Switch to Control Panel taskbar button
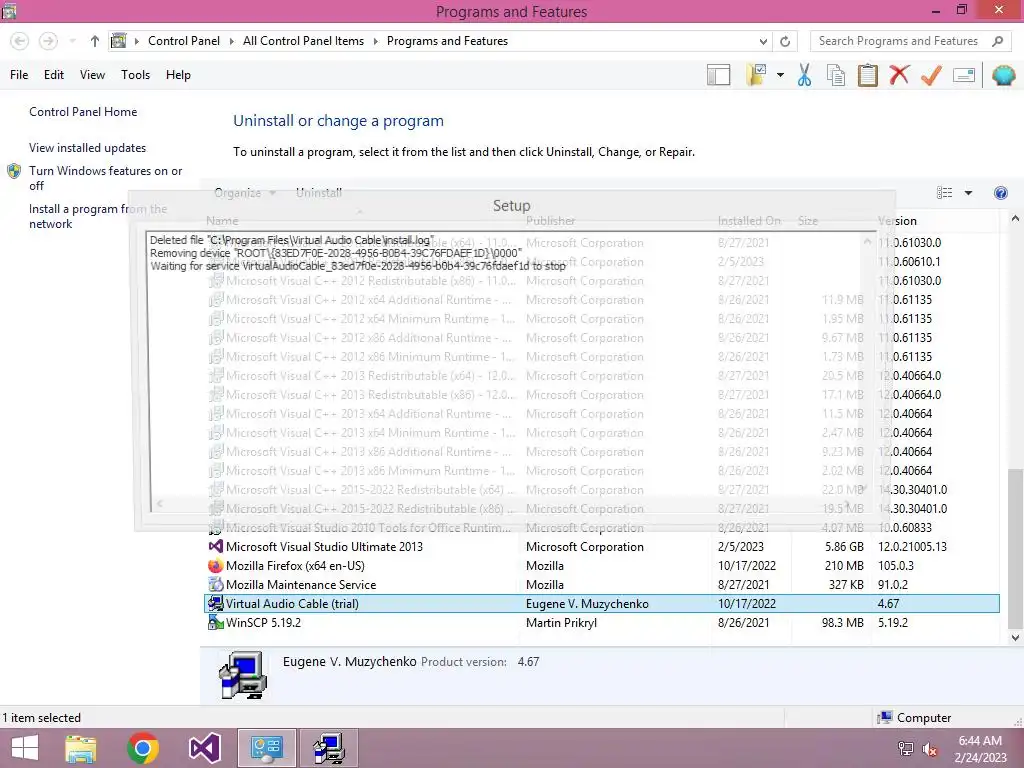 pyautogui.click(x=266, y=748)
